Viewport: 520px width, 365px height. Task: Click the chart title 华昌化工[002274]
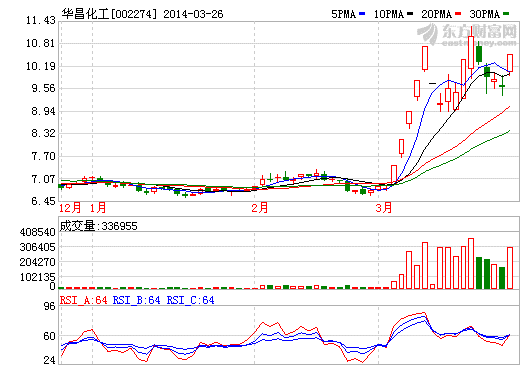pos(109,14)
